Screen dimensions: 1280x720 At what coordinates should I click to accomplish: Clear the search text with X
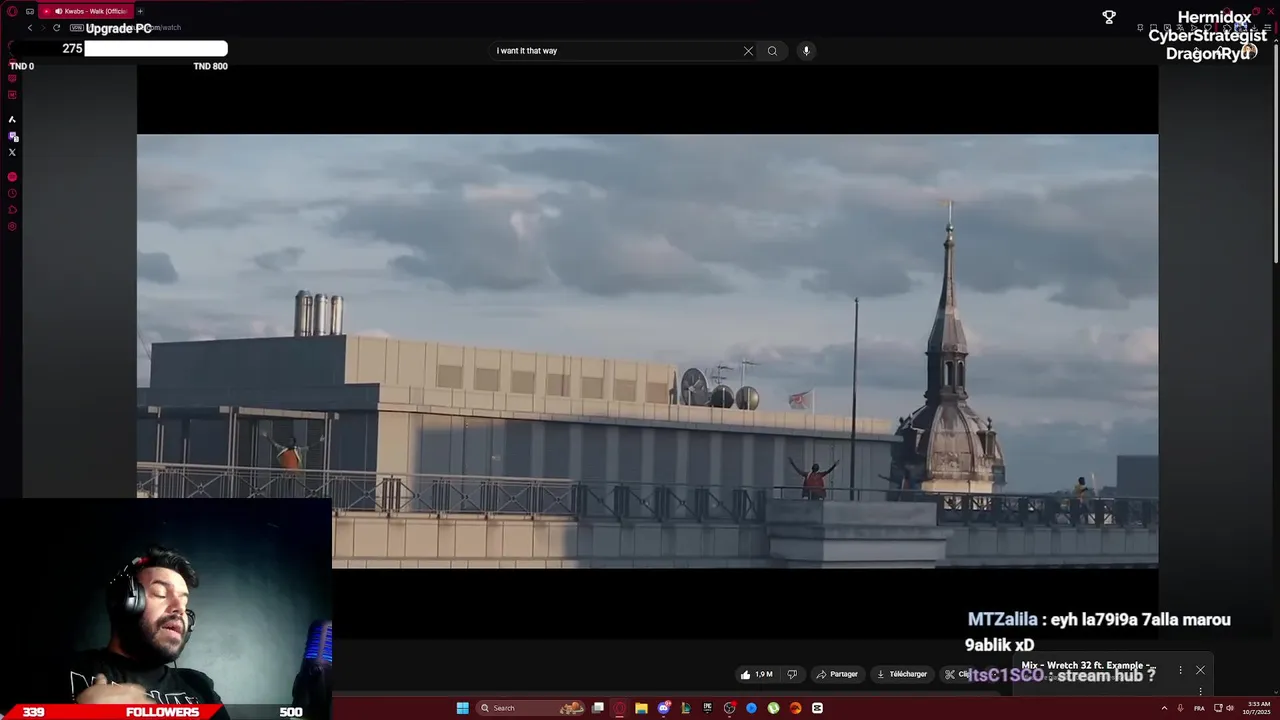[748, 51]
